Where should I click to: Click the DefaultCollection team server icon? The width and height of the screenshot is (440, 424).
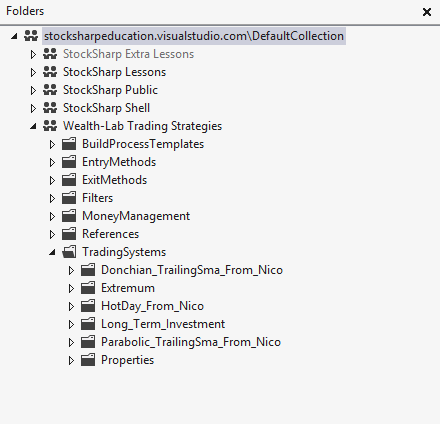tap(31, 36)
